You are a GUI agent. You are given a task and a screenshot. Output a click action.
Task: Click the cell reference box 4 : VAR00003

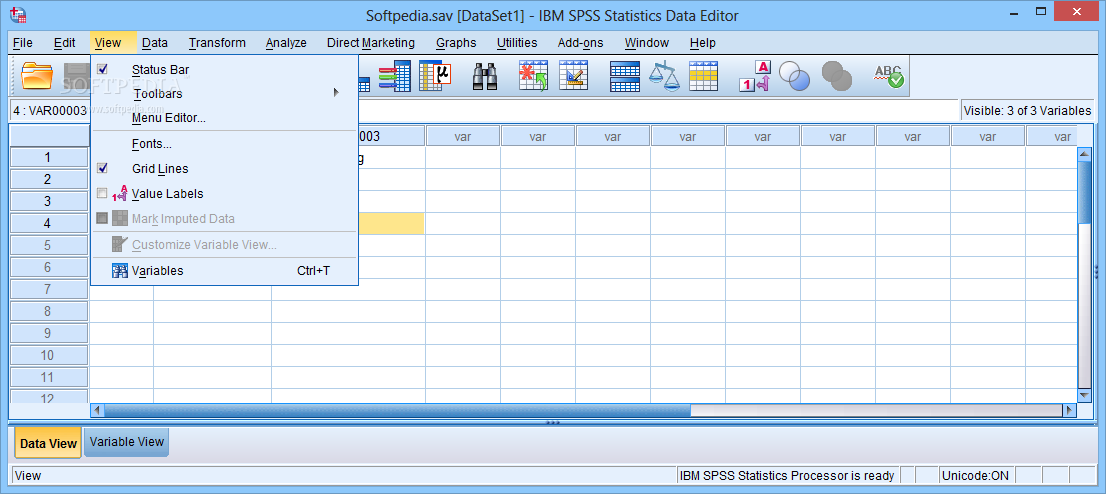click(x=51, y=111)
